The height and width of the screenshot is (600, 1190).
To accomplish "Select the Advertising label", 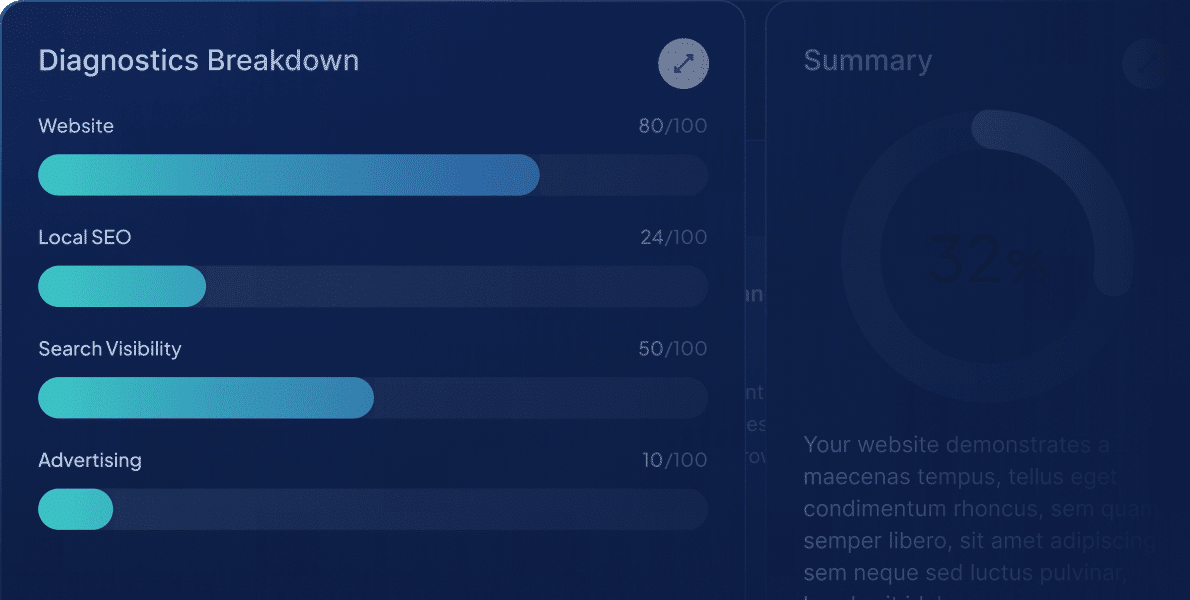I will [90, 461].
